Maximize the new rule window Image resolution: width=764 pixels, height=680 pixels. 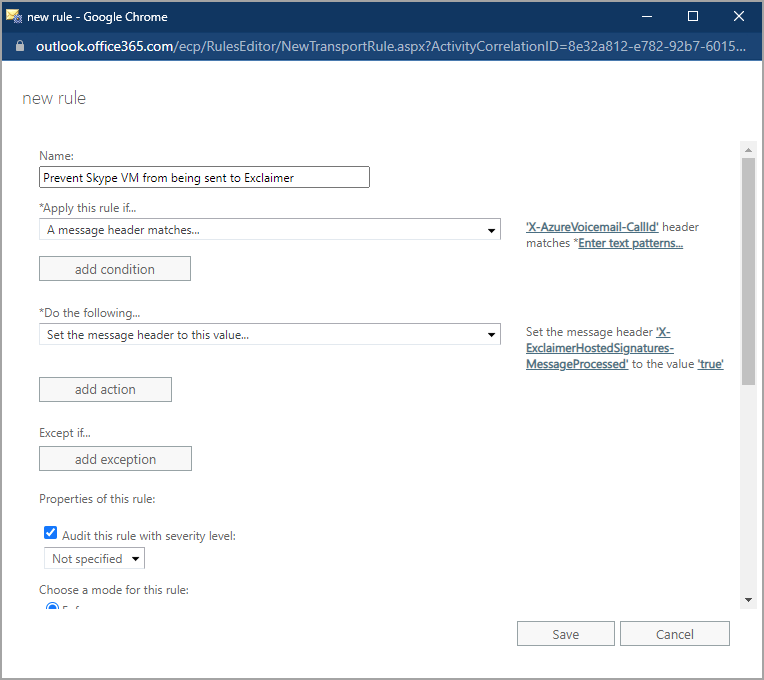(693, 16)
